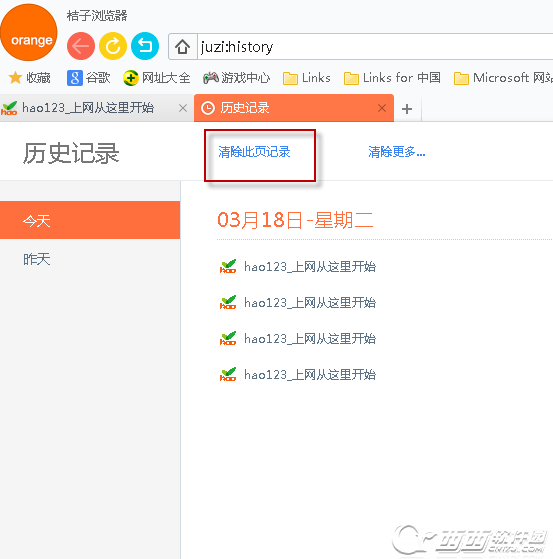
Task: Open the Links bookmark folder
Action: click(307, 78)
